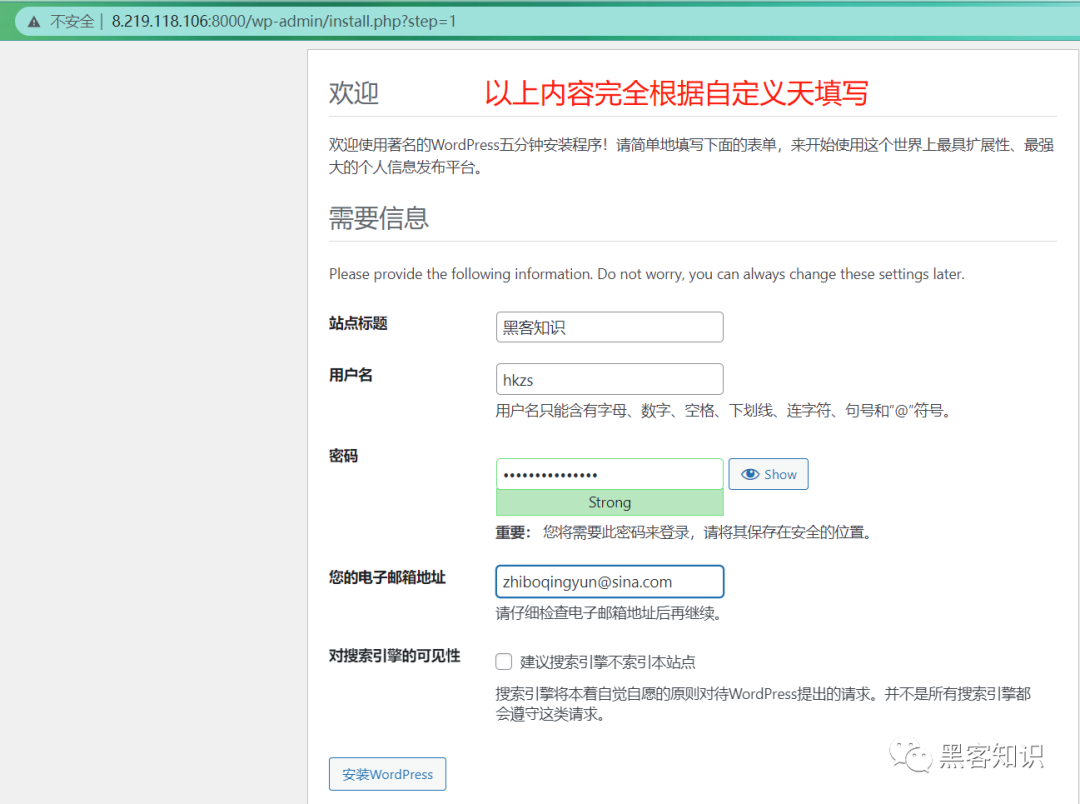
Task: Click the 您的电子邮箱地址 label
Action: 387,577
